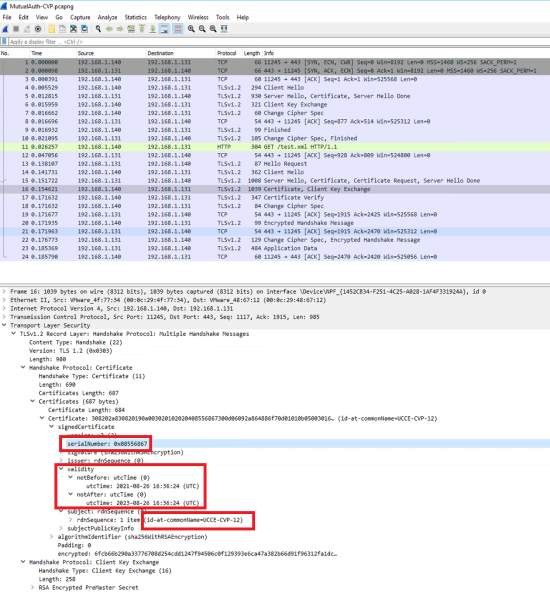Screen dimensions: 550x600
Task: Click Find a packet magnifier icon
Action: (98, 29)
